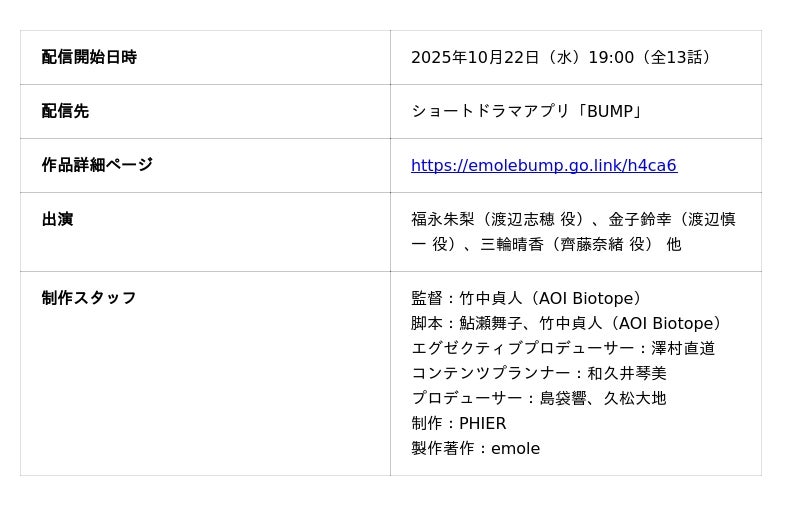Open the emolebump.go.link details page link
Screen dimensions: 800x506
pyautogui.click(x=543, y=166)
